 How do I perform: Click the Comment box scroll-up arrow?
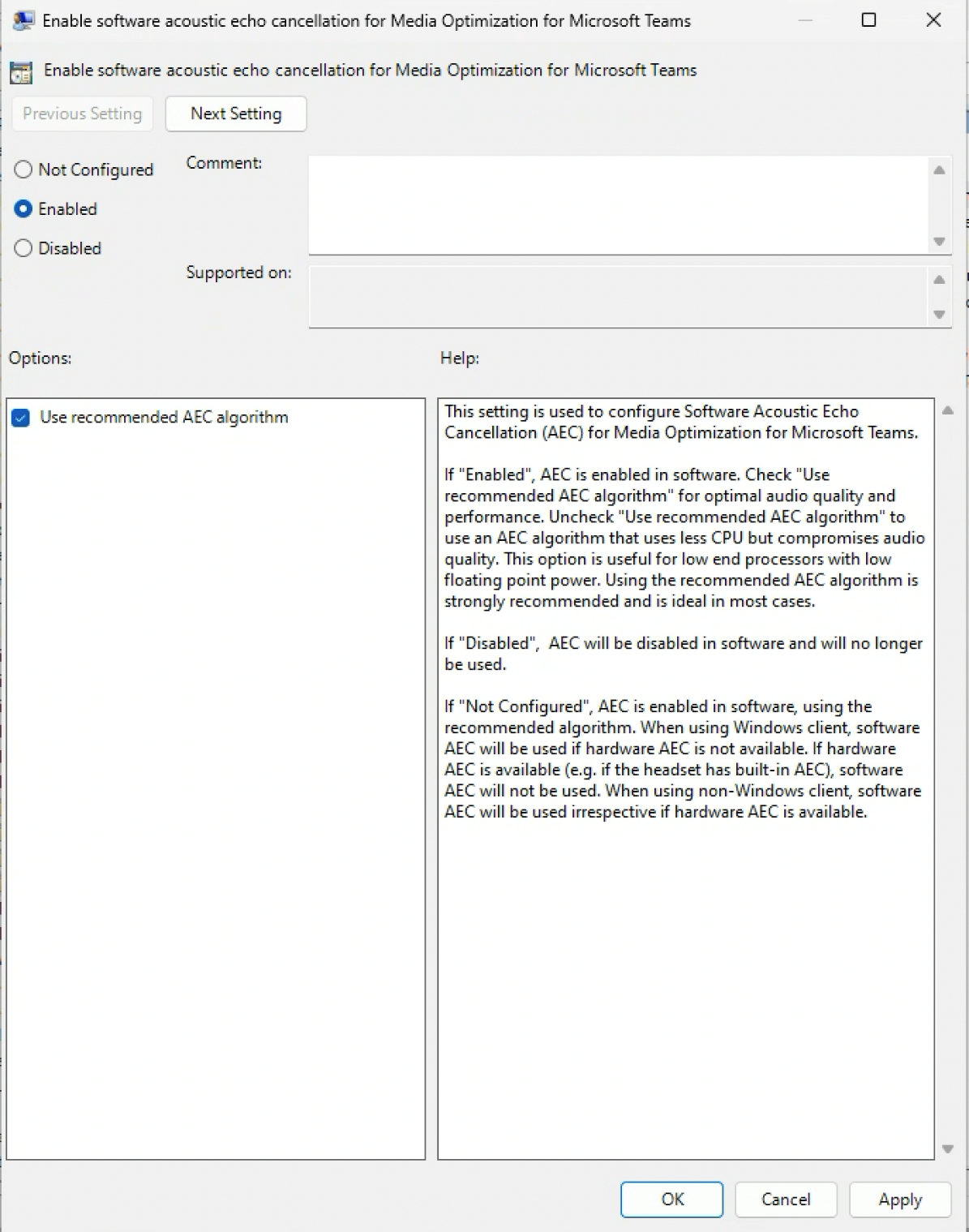(x=939, y=170)
